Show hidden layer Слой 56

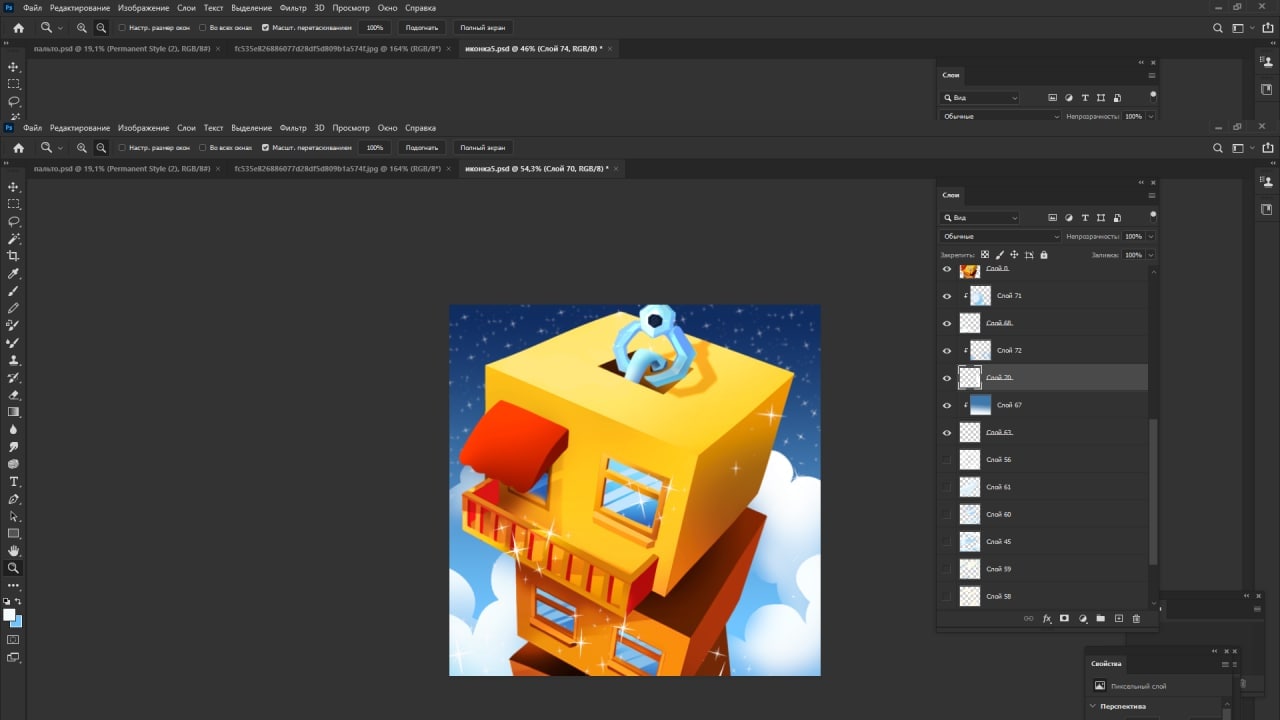tap(947, 460)
